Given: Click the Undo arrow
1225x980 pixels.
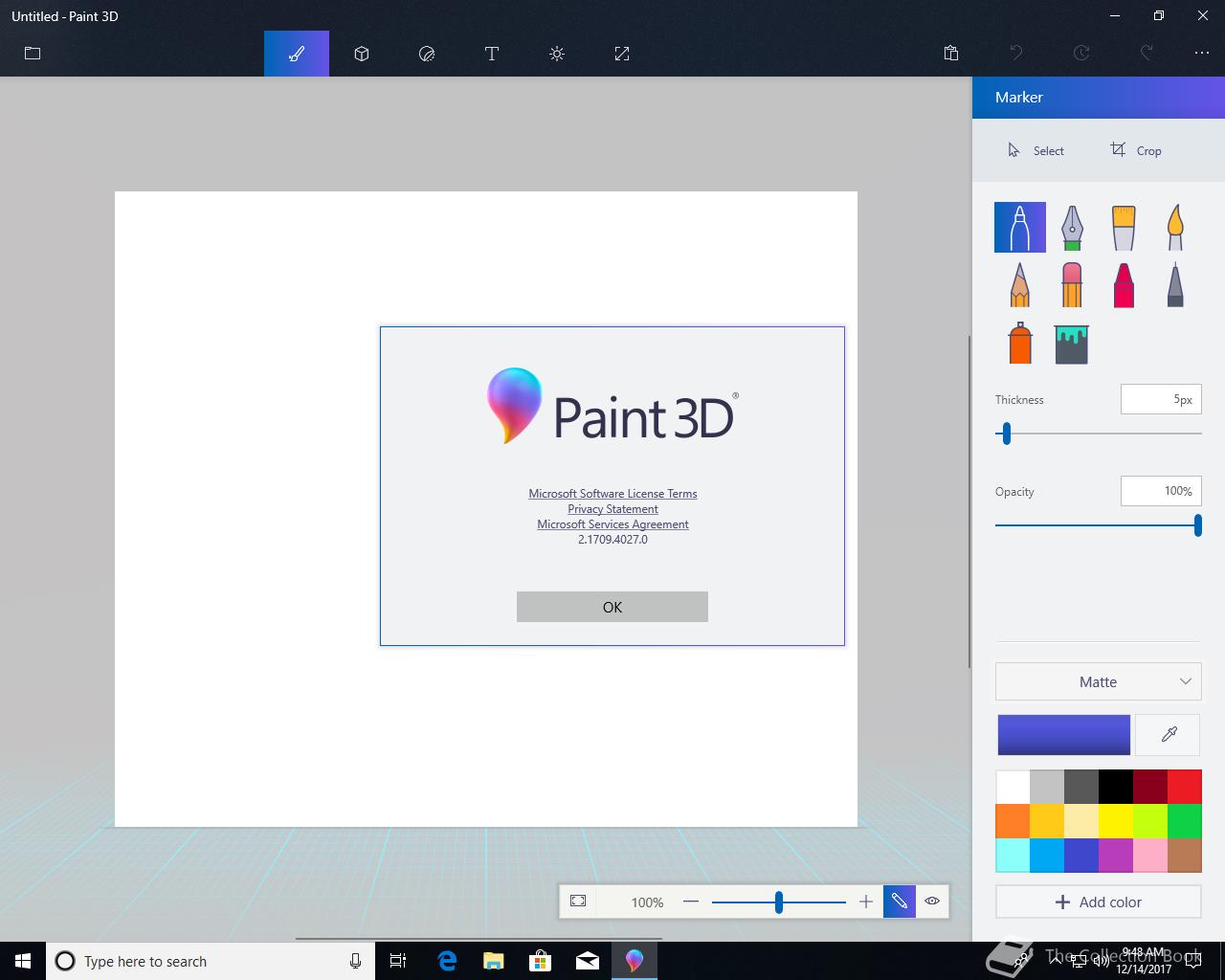Looking at the screenshot, I should pos(1016,54).
